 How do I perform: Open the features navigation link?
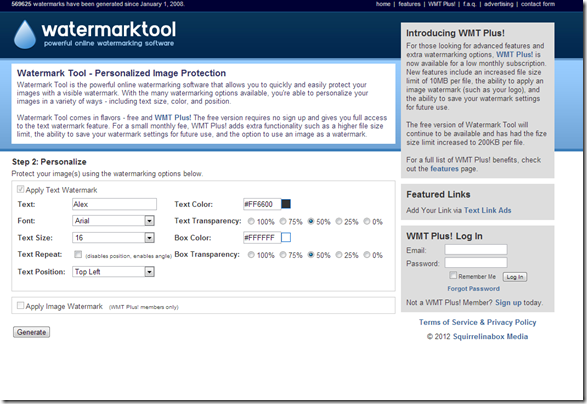[409, 4]
